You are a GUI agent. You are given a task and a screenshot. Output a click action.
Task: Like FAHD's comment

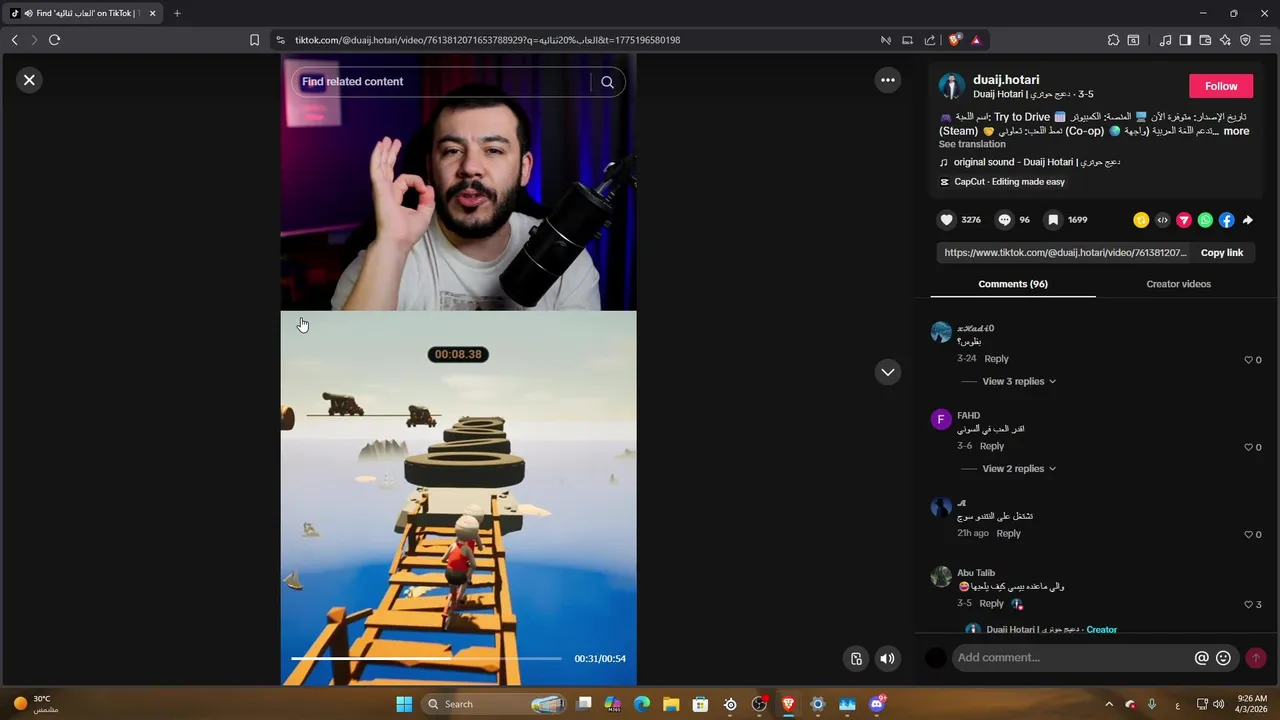[x=1248, y=447]
